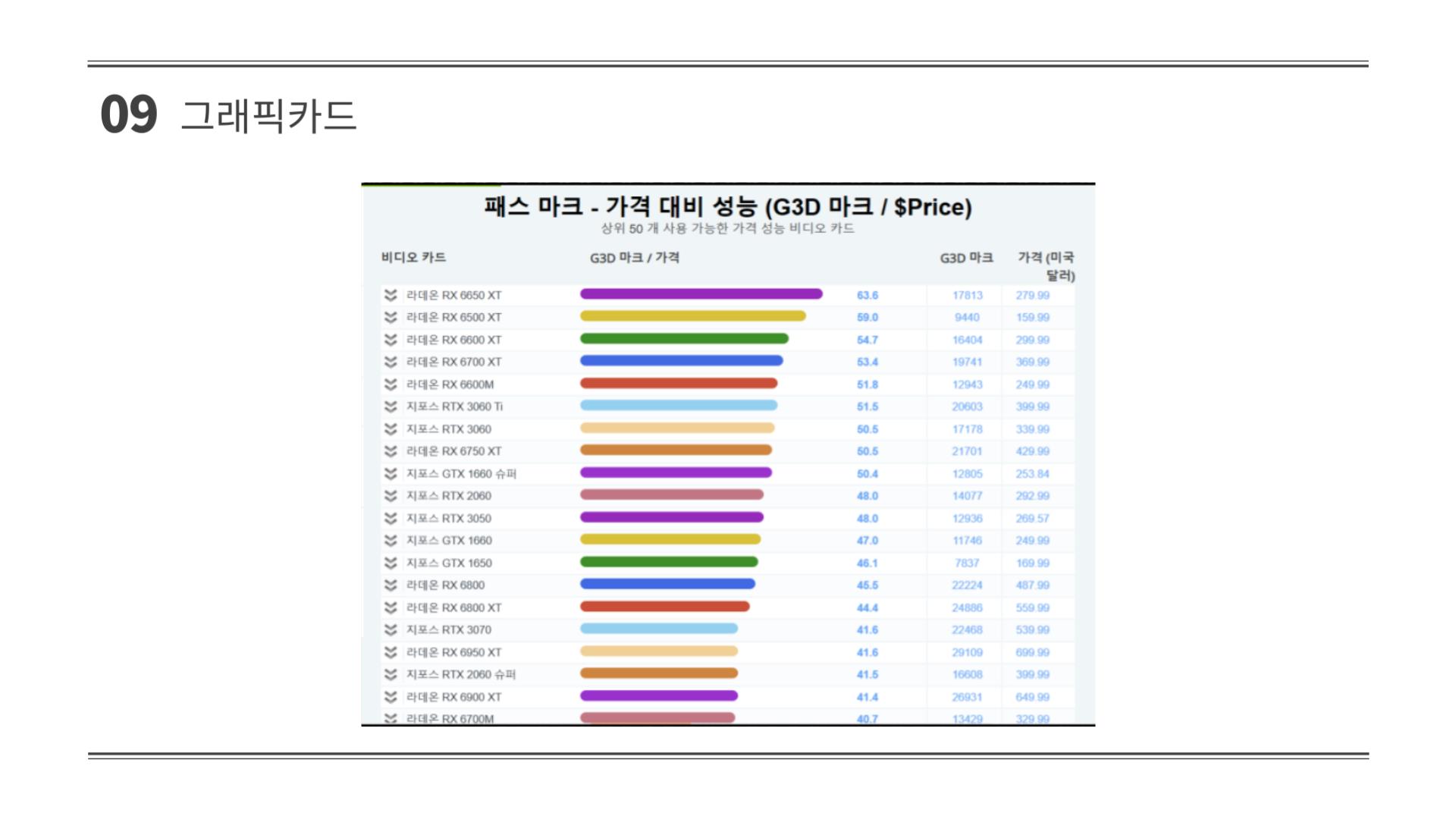Expand the 지포스 RTX 2060 슈퍼 row chevron
This screenshot has width=1456, height=819.
pos(391,675)
